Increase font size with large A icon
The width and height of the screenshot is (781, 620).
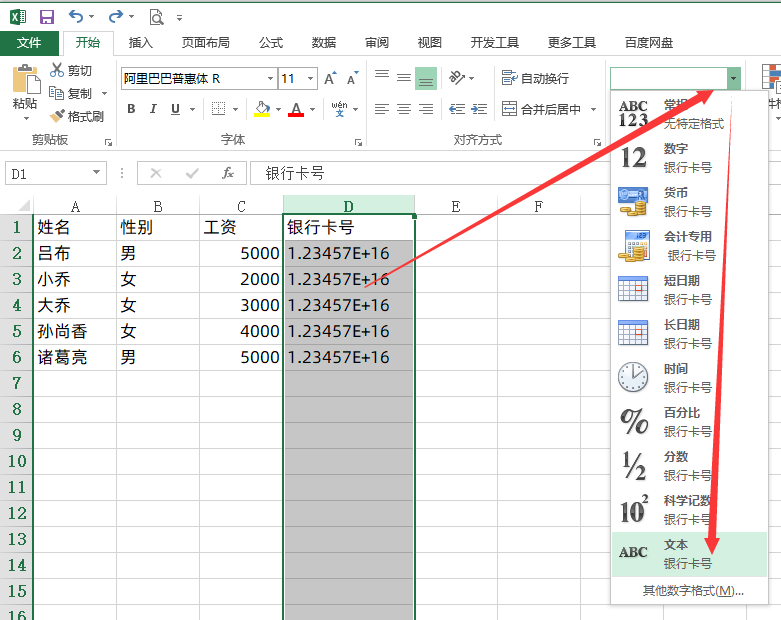[x=330, y=78]
